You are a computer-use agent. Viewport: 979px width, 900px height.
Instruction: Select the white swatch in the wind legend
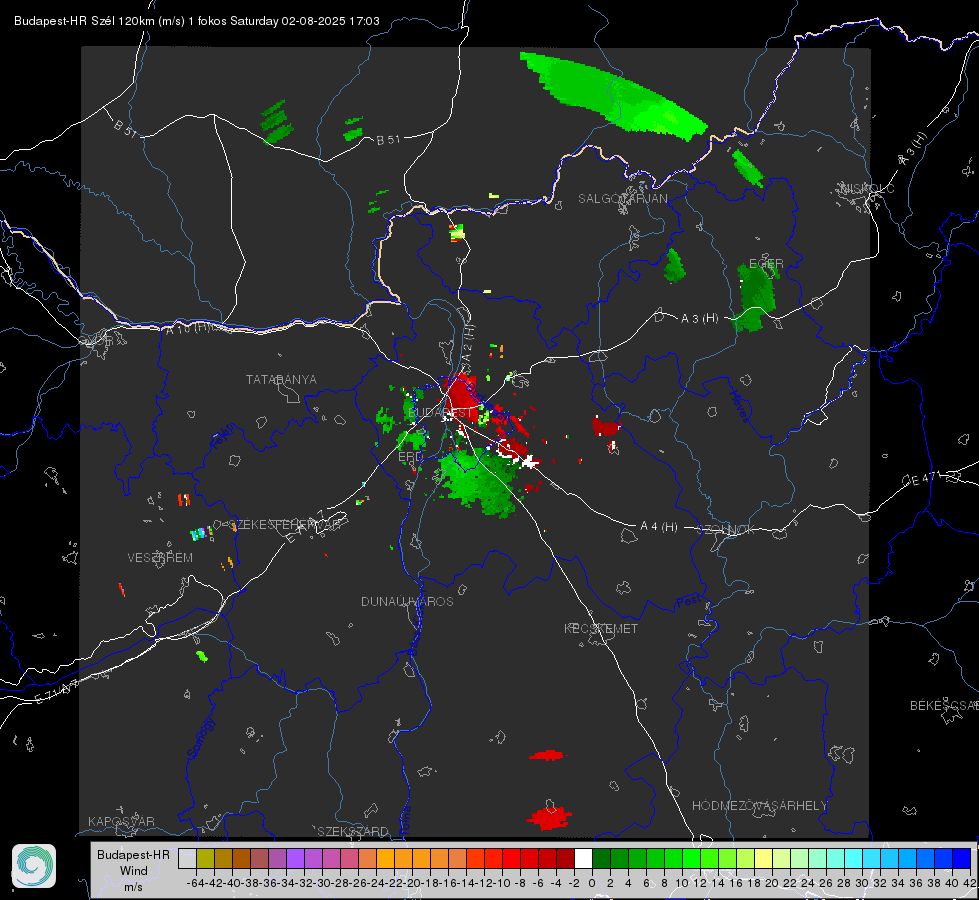tap(583, 859)
